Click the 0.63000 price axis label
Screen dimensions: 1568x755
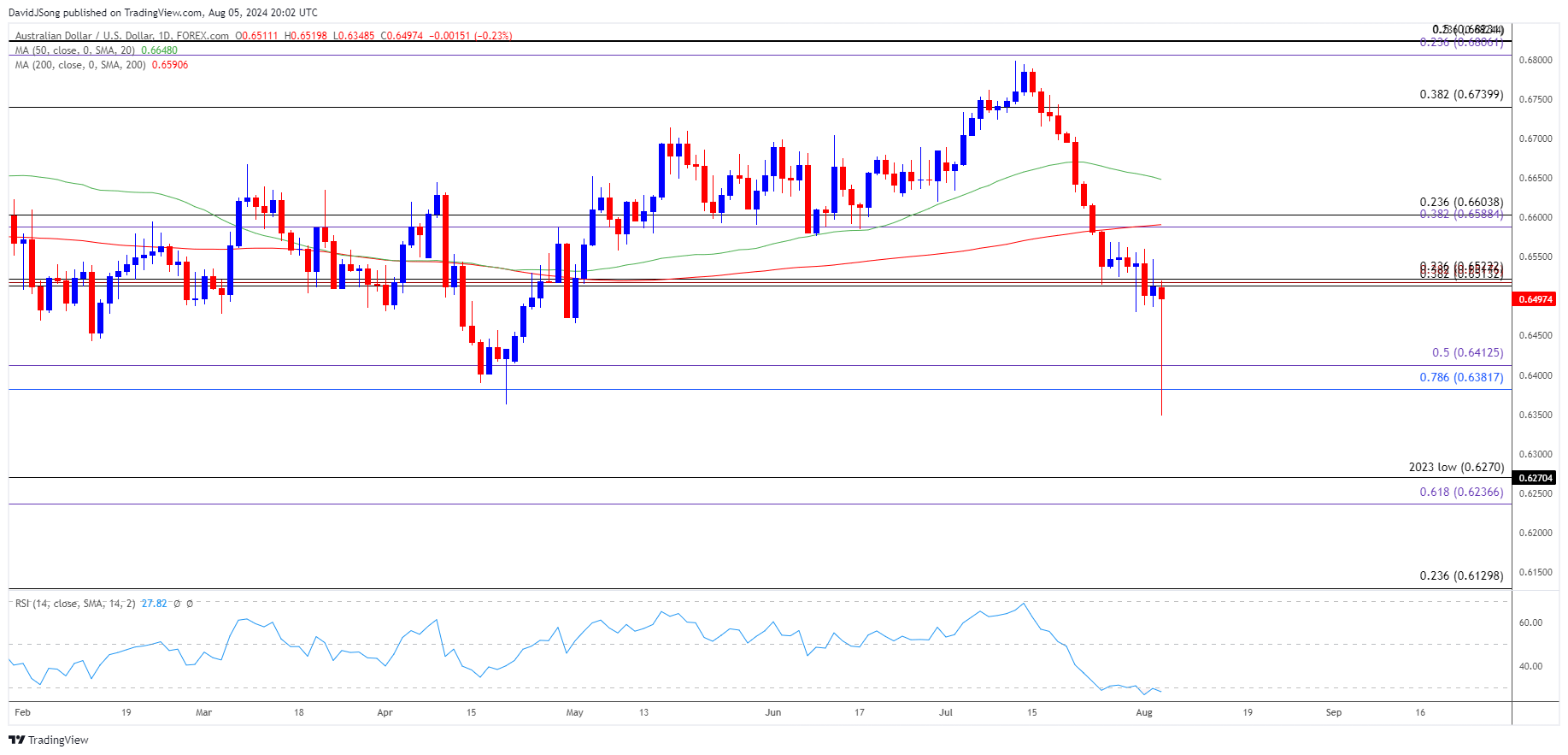(x=1536, y=454)
